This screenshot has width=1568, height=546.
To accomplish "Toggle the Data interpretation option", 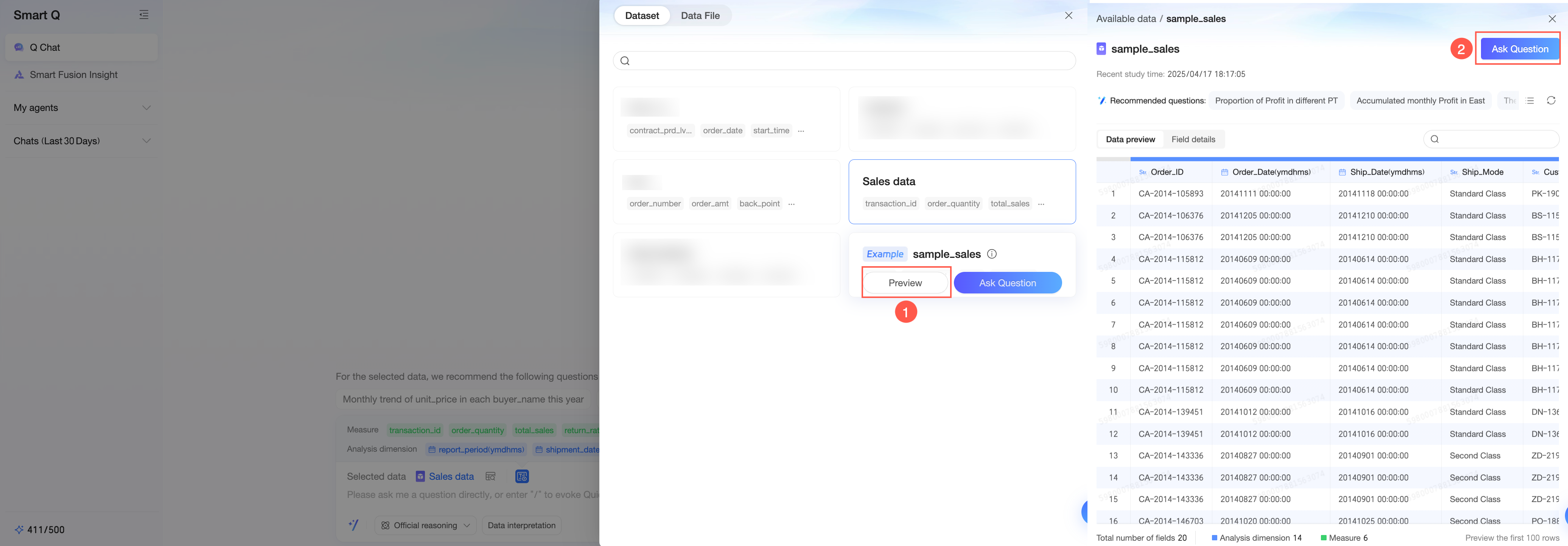I will [521, 525].
